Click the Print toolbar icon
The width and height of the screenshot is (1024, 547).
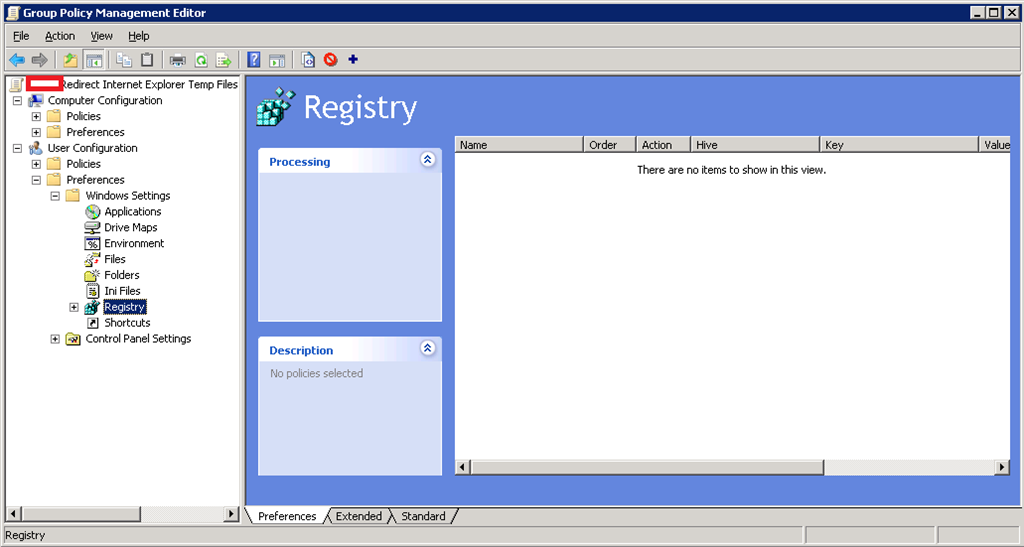(x=178, y=60)
